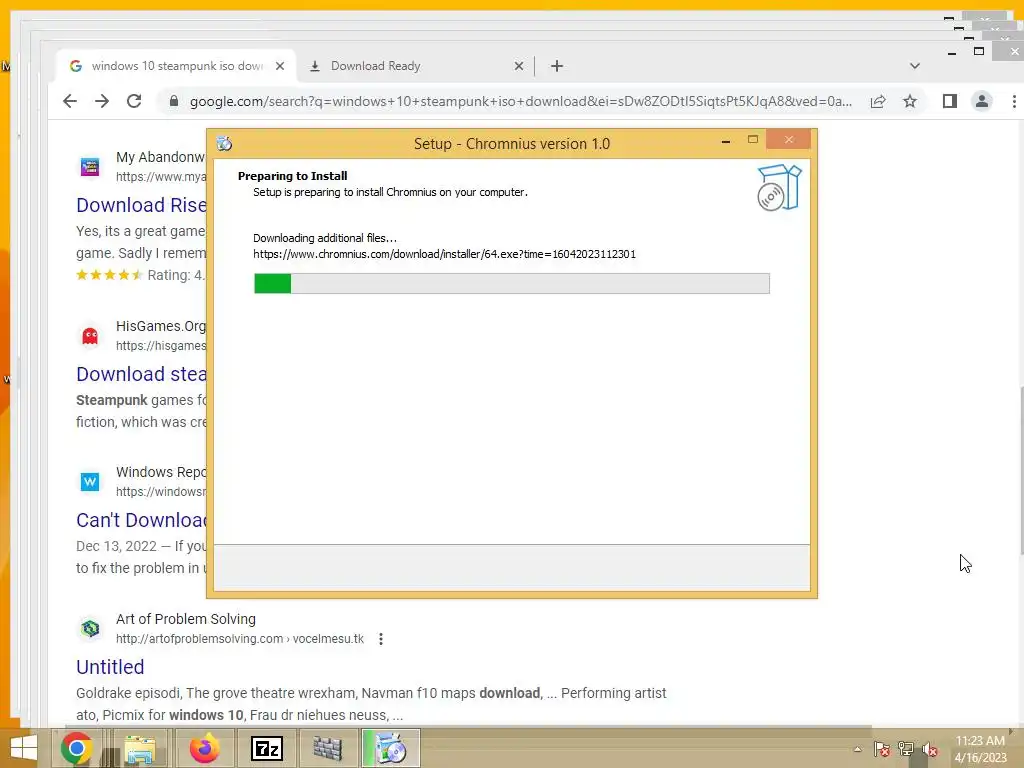
Task: Show hidden system tray icons
Action: click(x=857, y=749)
